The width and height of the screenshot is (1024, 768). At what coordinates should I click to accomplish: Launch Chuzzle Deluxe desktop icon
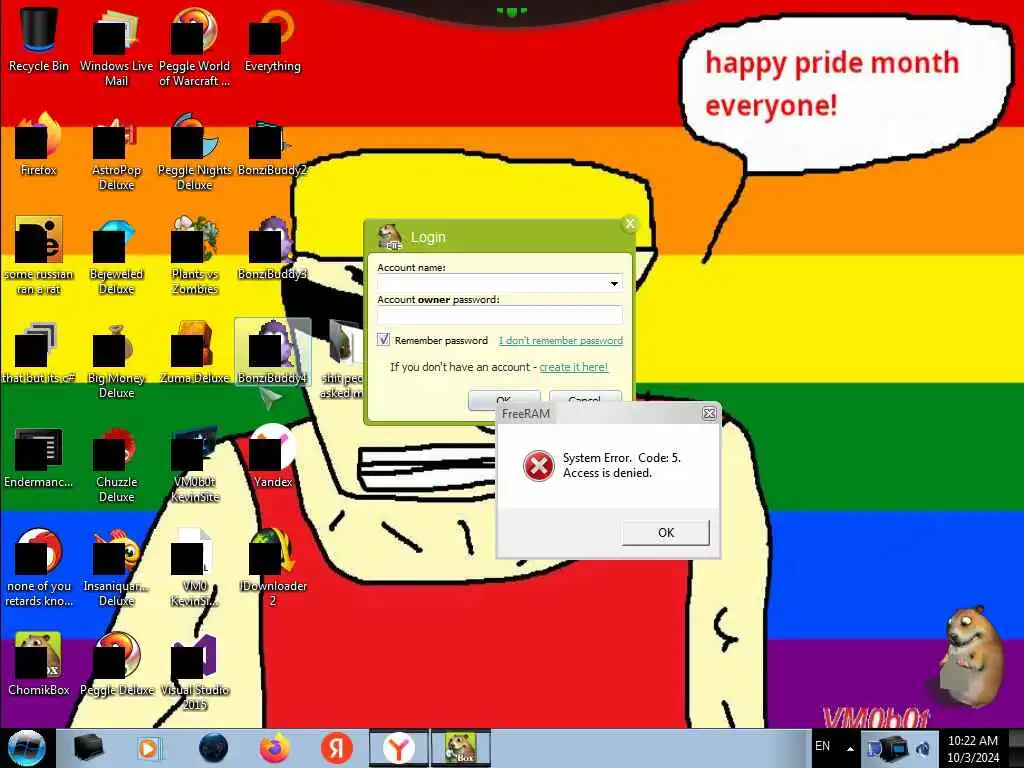pyautogui.click(x=116, y=464)
